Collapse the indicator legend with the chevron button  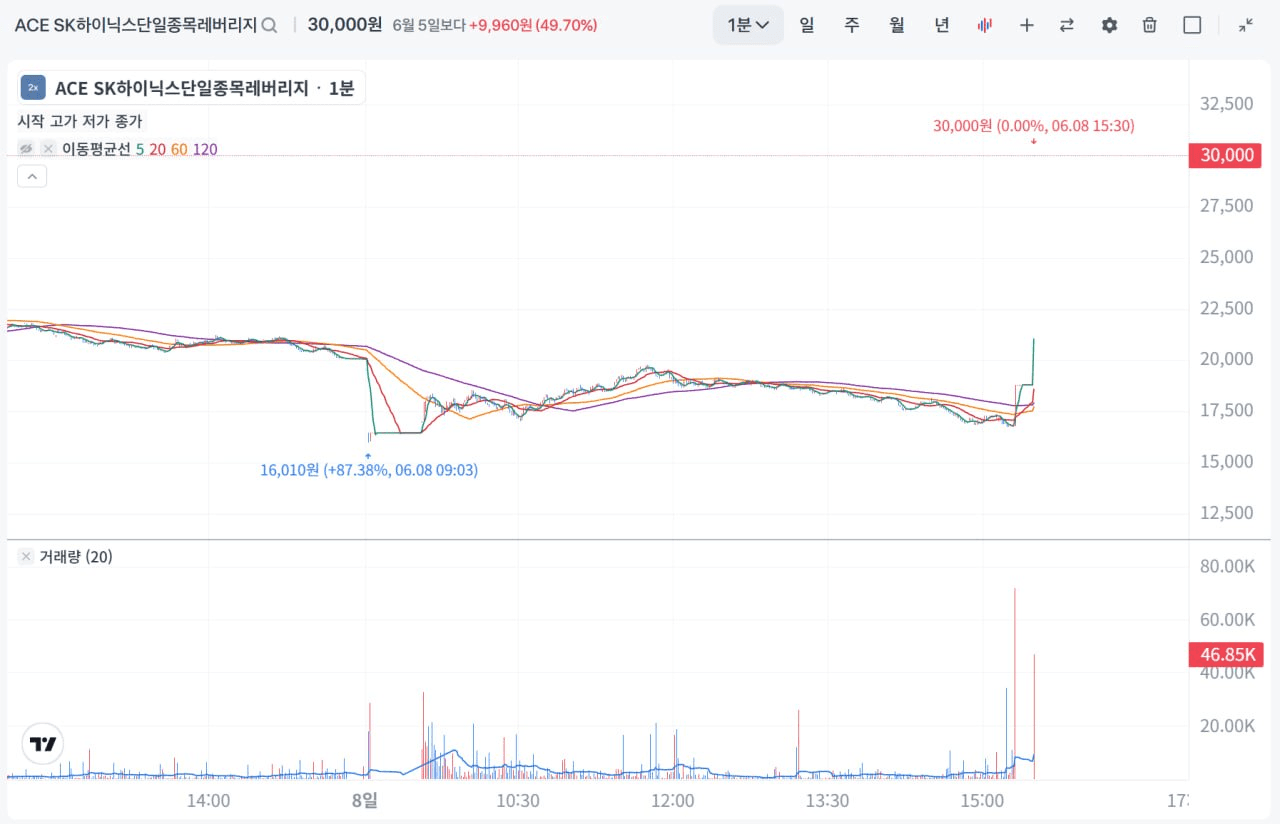[x=31, y=177]
